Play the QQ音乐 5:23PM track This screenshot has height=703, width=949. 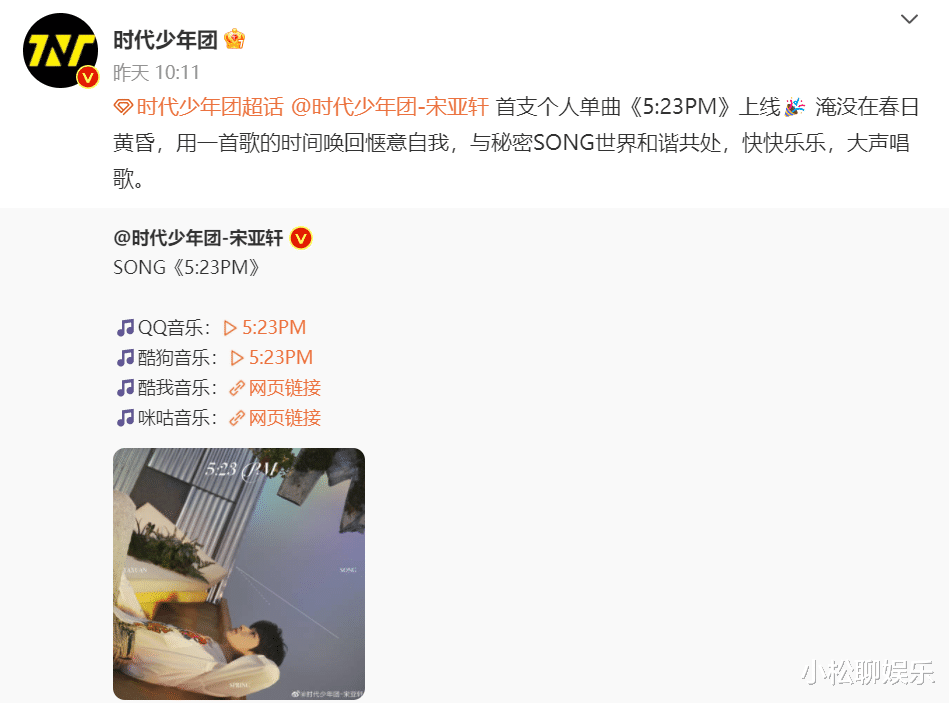pos(264,328)
